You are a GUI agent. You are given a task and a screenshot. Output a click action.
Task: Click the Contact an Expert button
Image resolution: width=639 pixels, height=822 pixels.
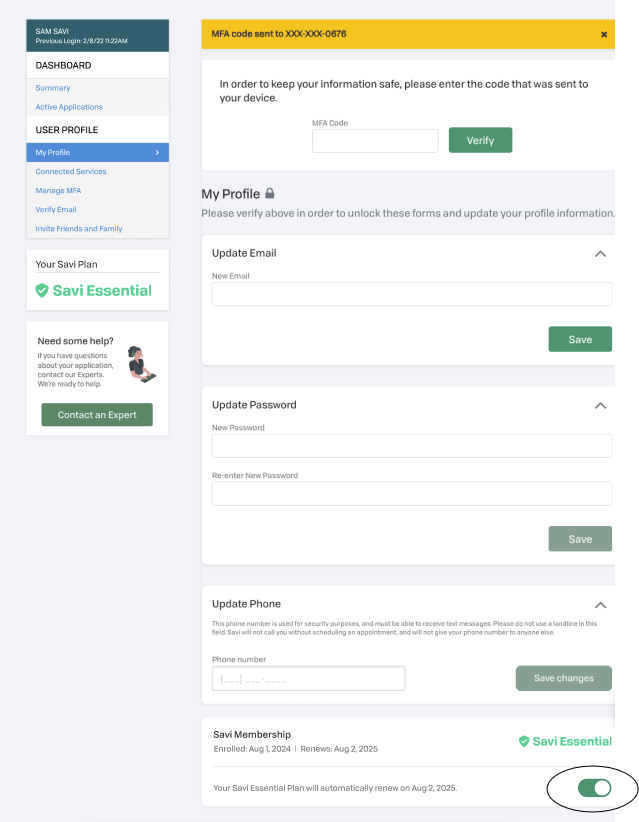coord(97,415)
